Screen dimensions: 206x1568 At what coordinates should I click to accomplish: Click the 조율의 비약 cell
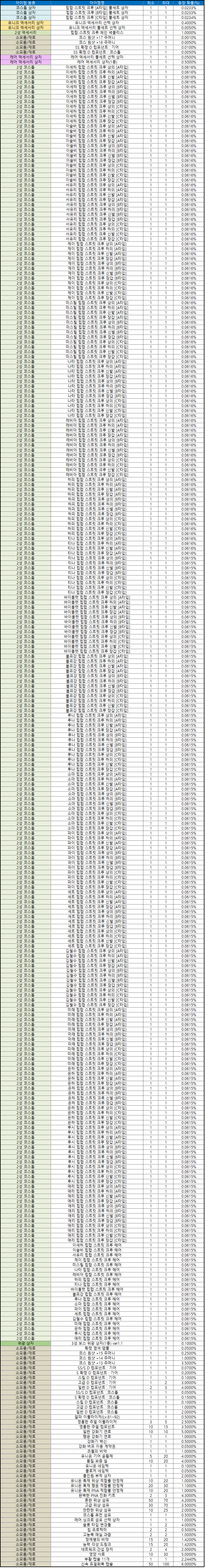point(98,1451)
